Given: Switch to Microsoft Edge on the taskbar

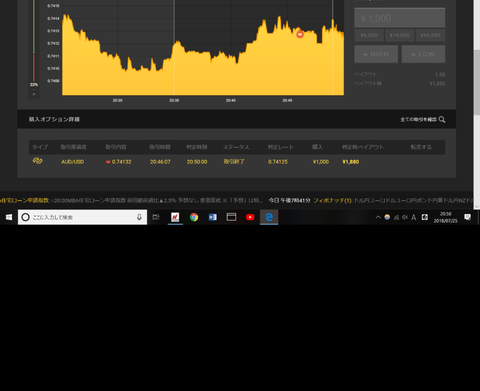Looking at the screenshot, I should (x=269, y=217).
